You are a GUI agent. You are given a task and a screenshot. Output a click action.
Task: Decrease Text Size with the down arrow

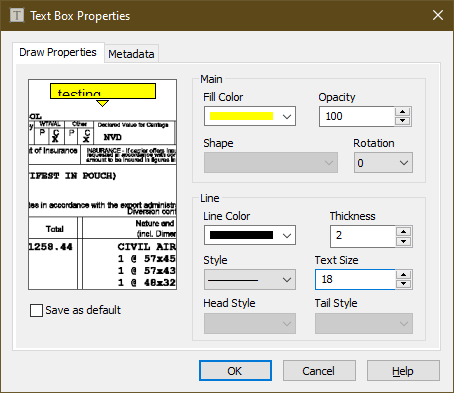pyautogui.click(x=404, y=284)
